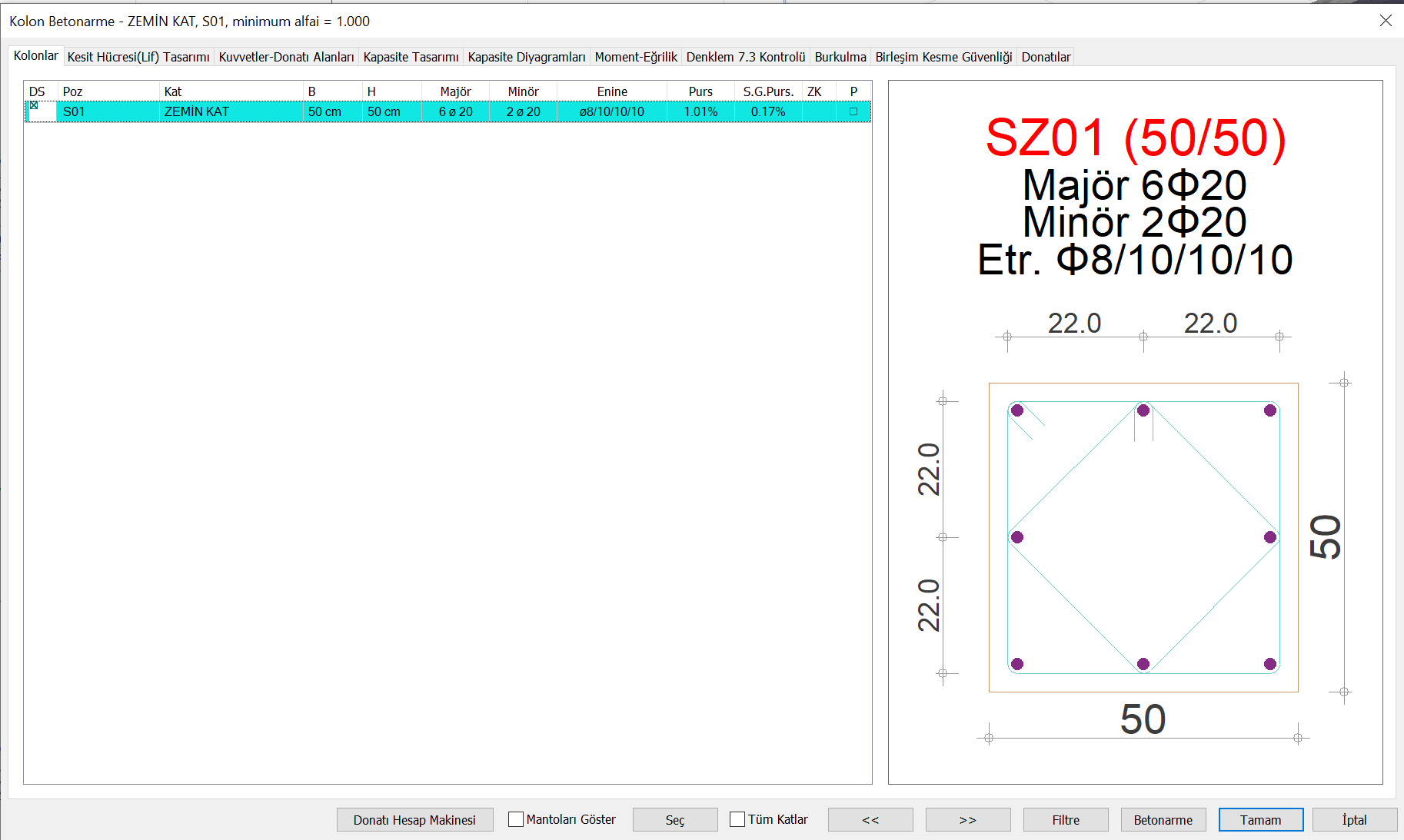Go to previous column with << button
Viewport: 1404px width, 840px height.
pyautogui.click(x=870, y=820)
